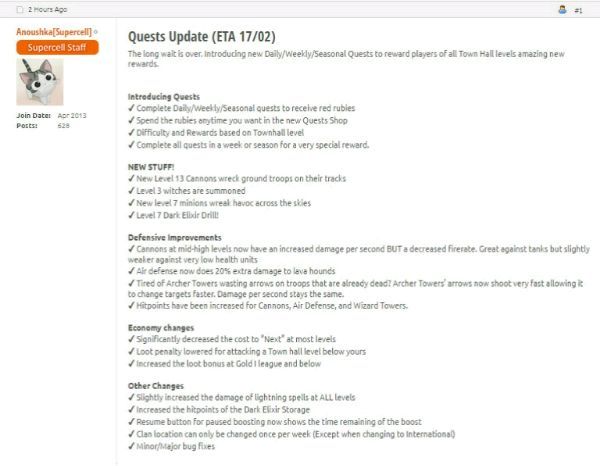Click the orange Supercell Staff badge
This screenshot has height=466, width=600.
[57, 47]
